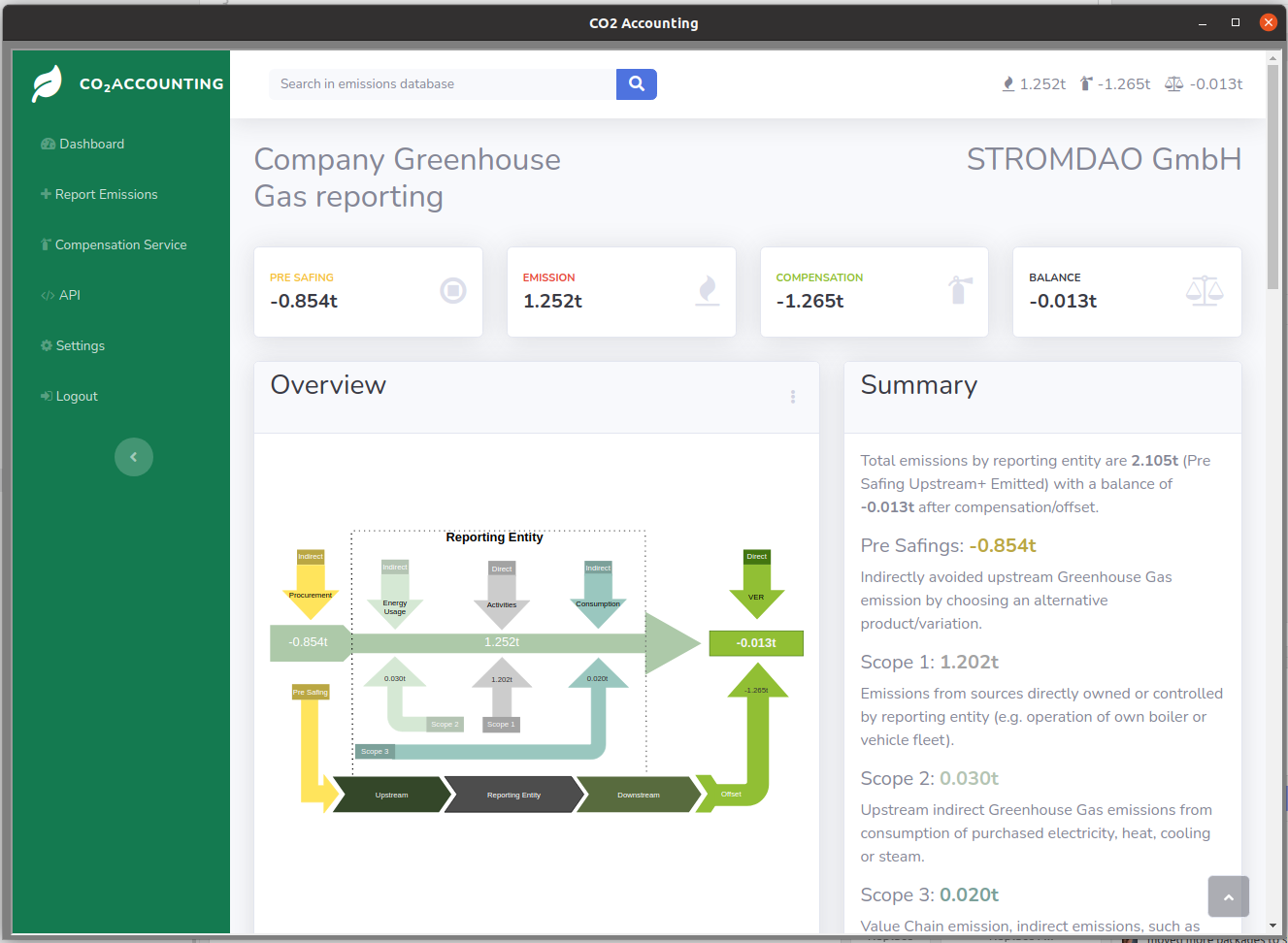
Task: Focus the emissions database search field
Action: coord(443,84)
